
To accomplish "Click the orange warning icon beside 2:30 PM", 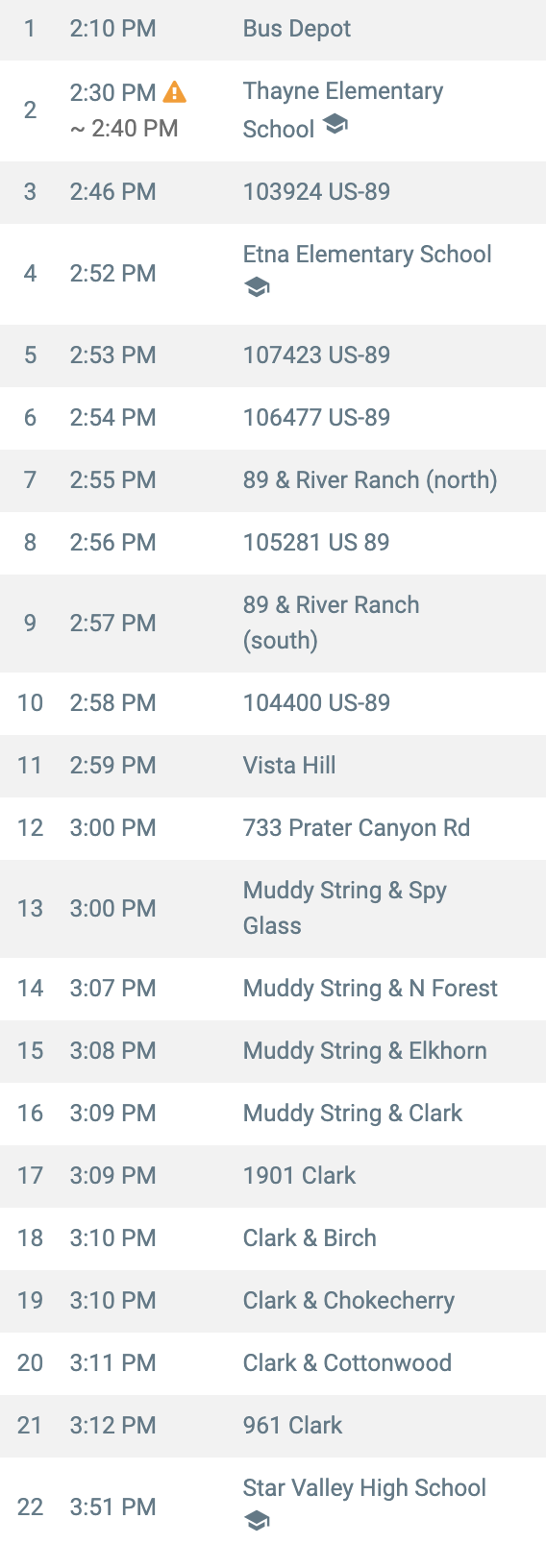I will click(175, 92).
